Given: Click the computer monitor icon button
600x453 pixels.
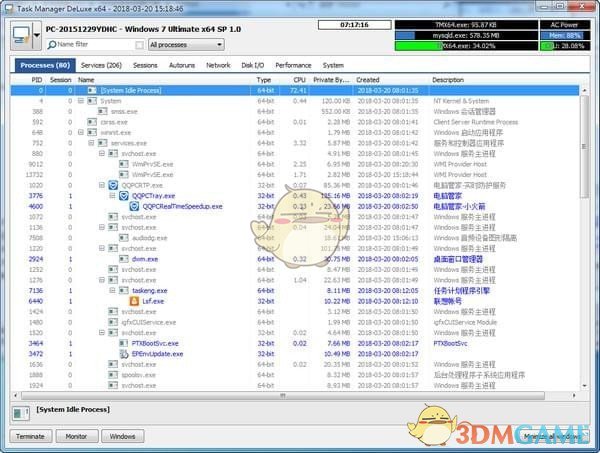Looking at the screenshot, I should click(x=21, y=36).
